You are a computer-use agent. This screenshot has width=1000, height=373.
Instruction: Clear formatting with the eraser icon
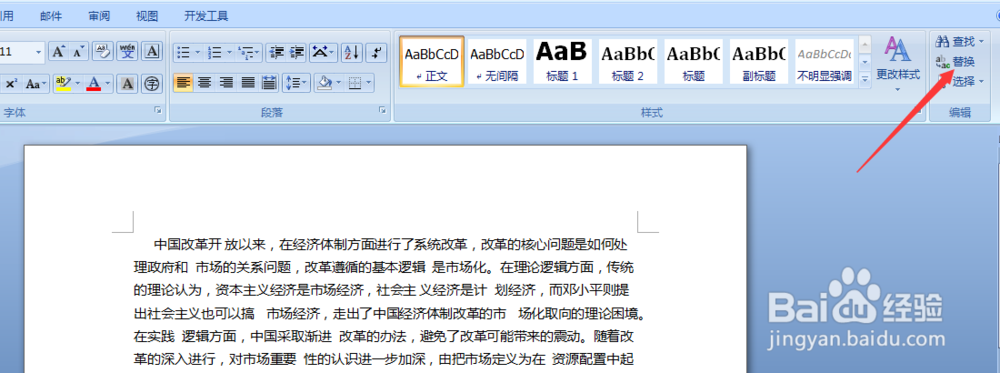tap(102, 52)
